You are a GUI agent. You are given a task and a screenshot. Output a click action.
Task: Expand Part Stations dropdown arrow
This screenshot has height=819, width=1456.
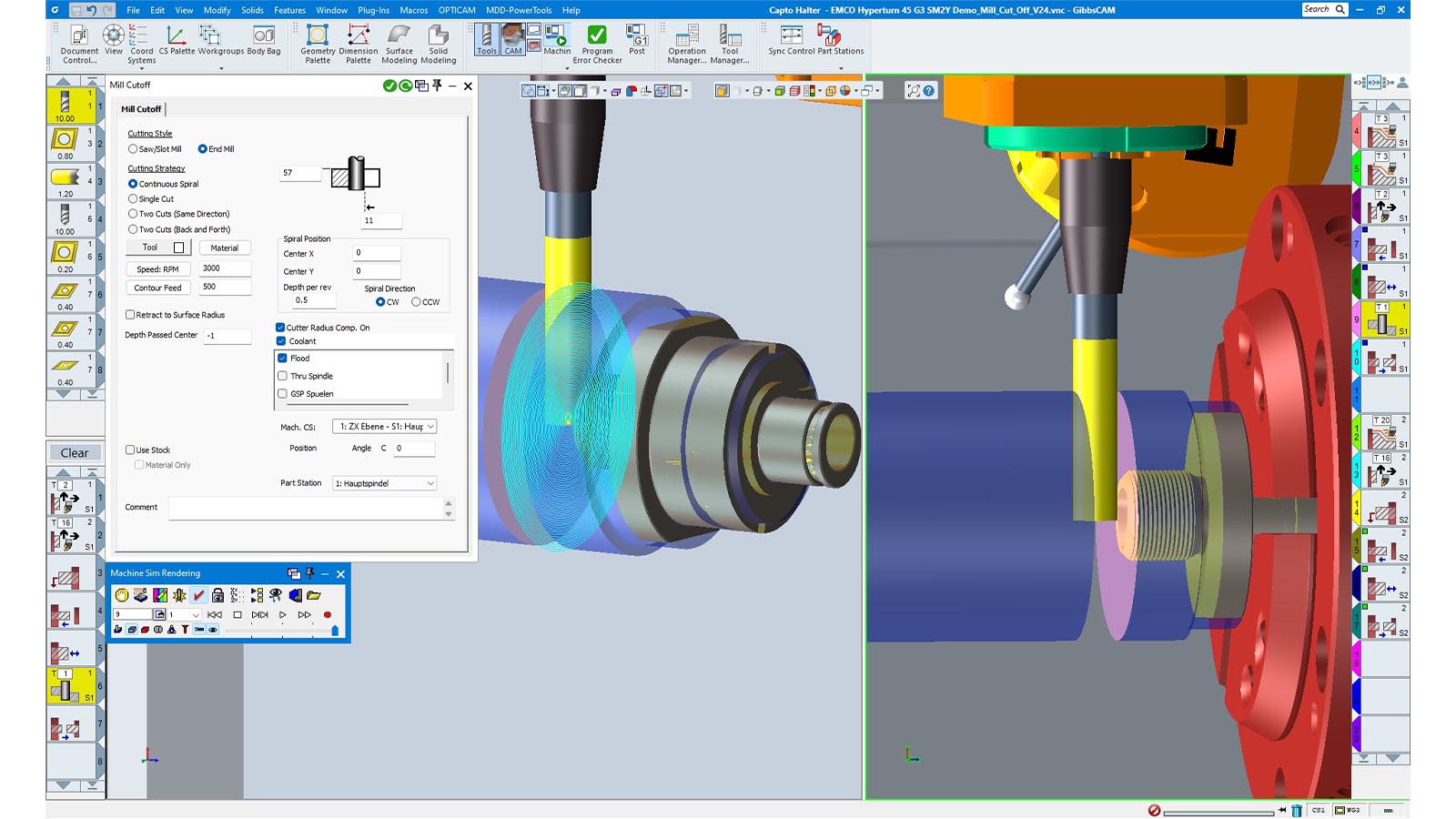841,68
